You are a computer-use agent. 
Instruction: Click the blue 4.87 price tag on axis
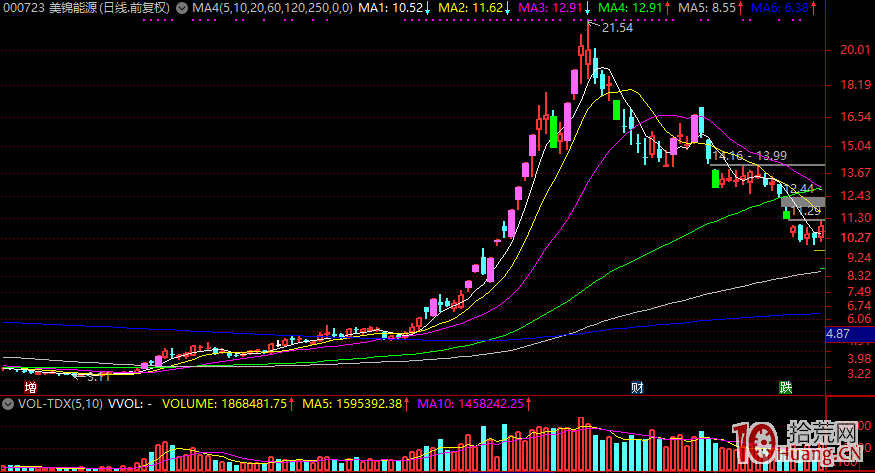[x=849, y=334]
